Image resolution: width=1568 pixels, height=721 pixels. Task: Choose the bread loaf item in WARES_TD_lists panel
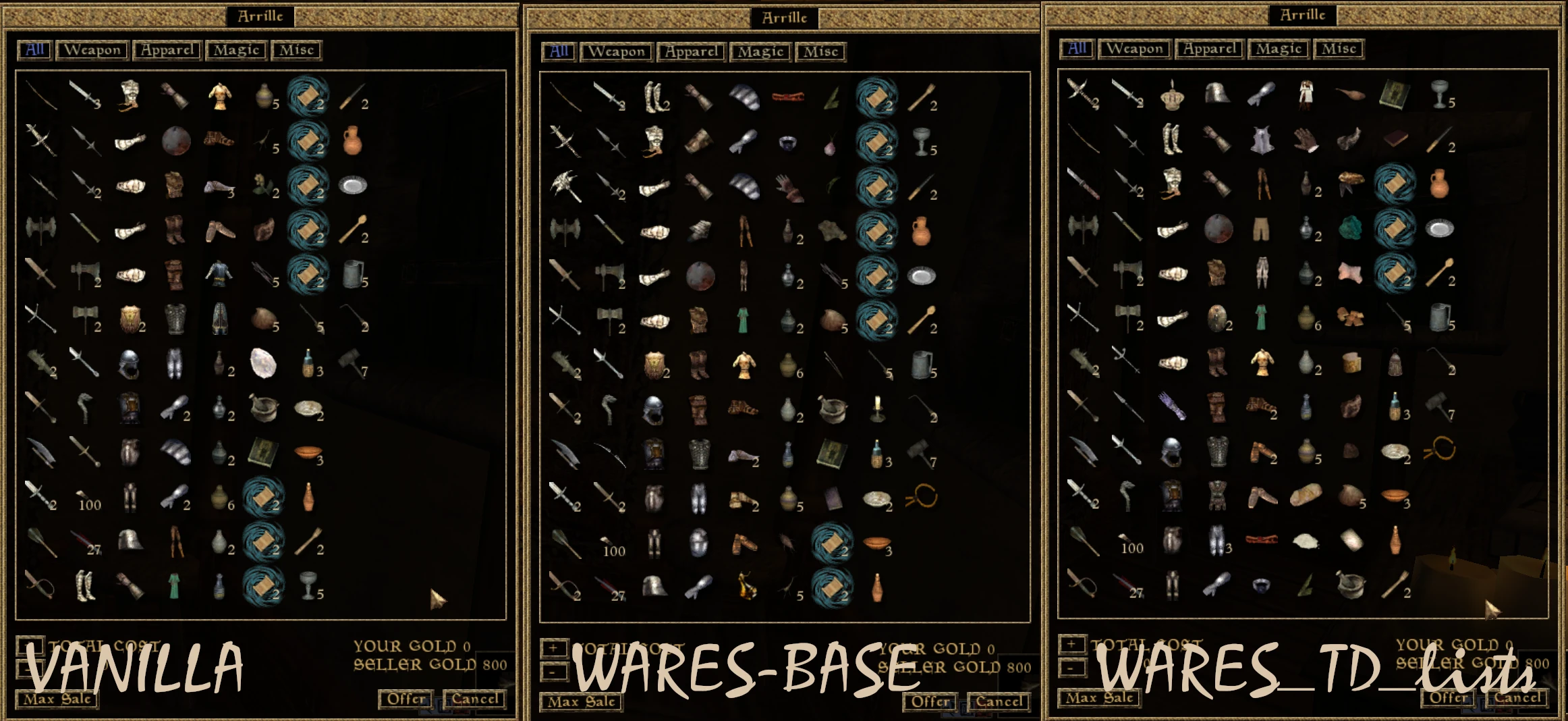1306,496
